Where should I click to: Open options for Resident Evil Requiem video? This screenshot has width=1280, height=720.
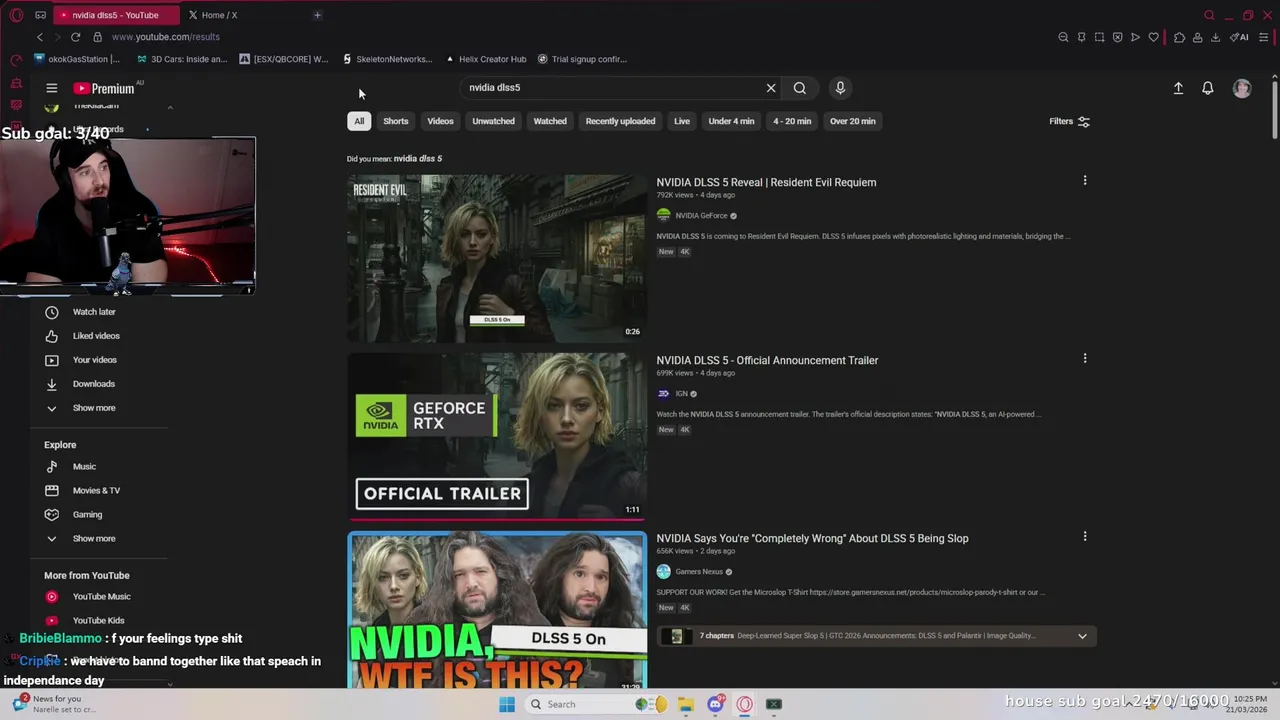point(1085,181)
